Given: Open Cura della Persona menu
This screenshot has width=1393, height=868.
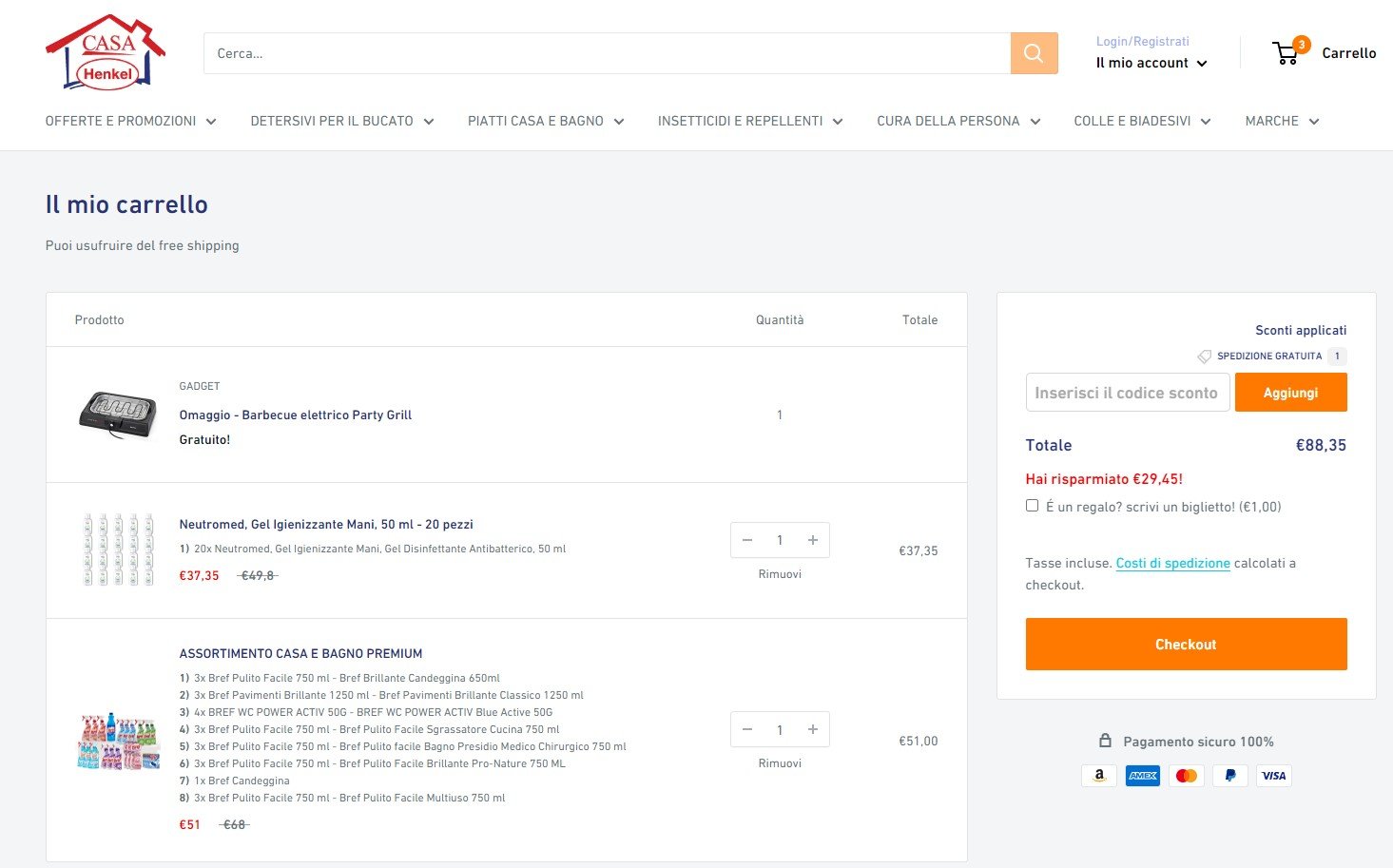Looking at the screenshot, I should (958, 121).
